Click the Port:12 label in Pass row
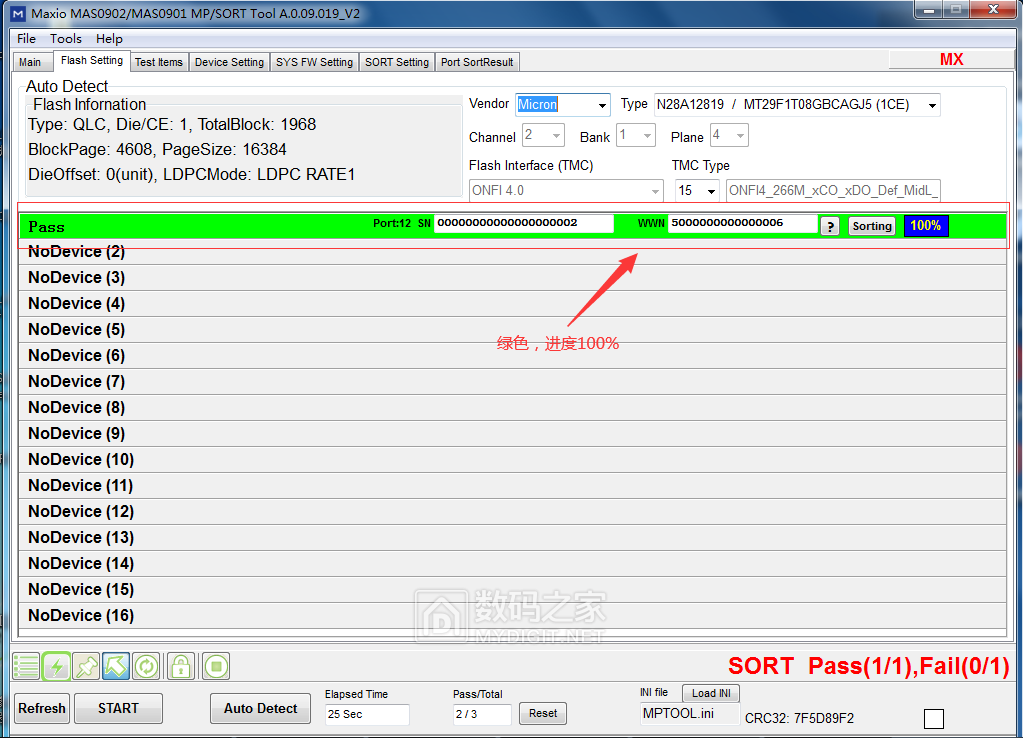 pyautogui.click(x=392, y=223)
